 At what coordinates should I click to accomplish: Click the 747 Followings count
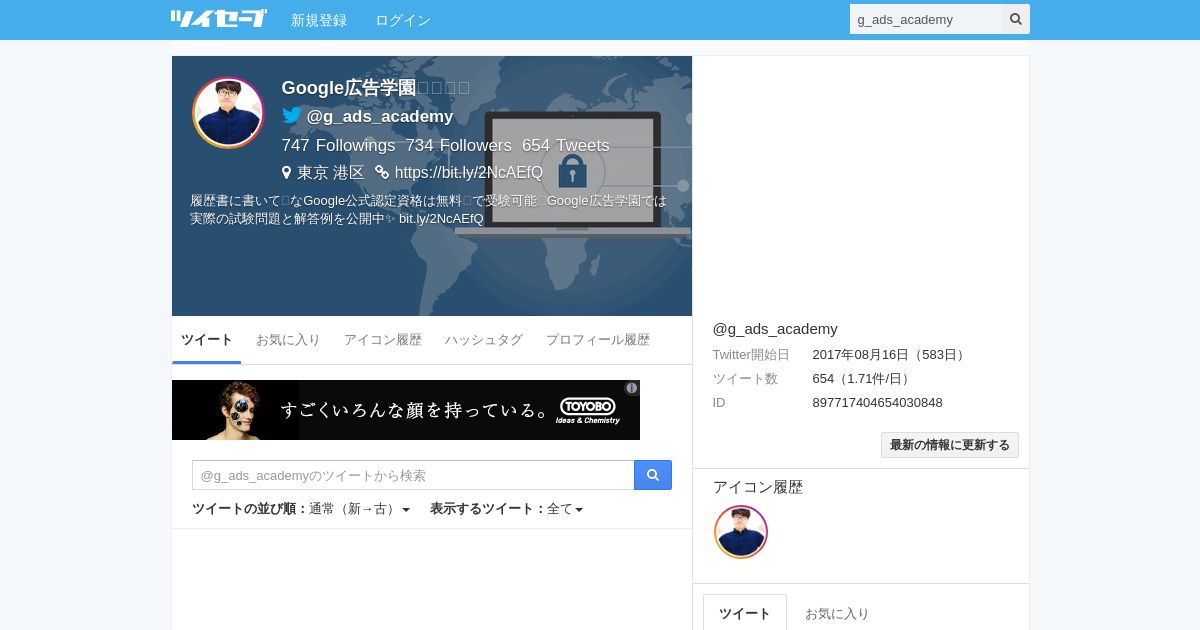pos(339,146)
